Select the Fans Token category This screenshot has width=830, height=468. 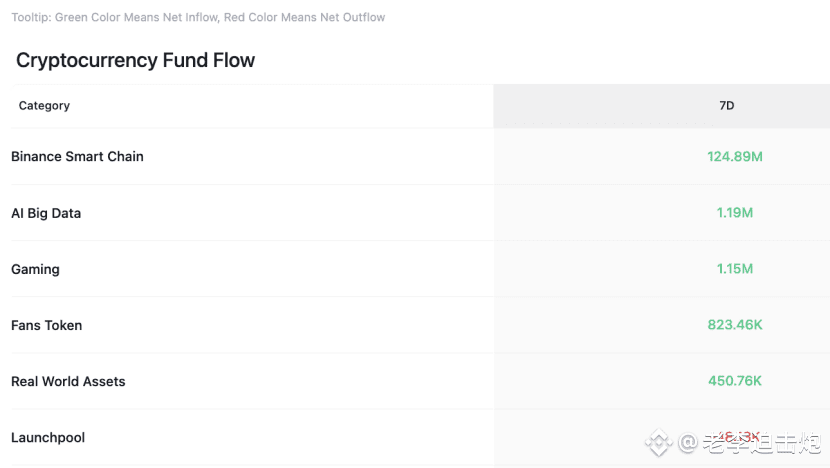[x=46, y=325]
